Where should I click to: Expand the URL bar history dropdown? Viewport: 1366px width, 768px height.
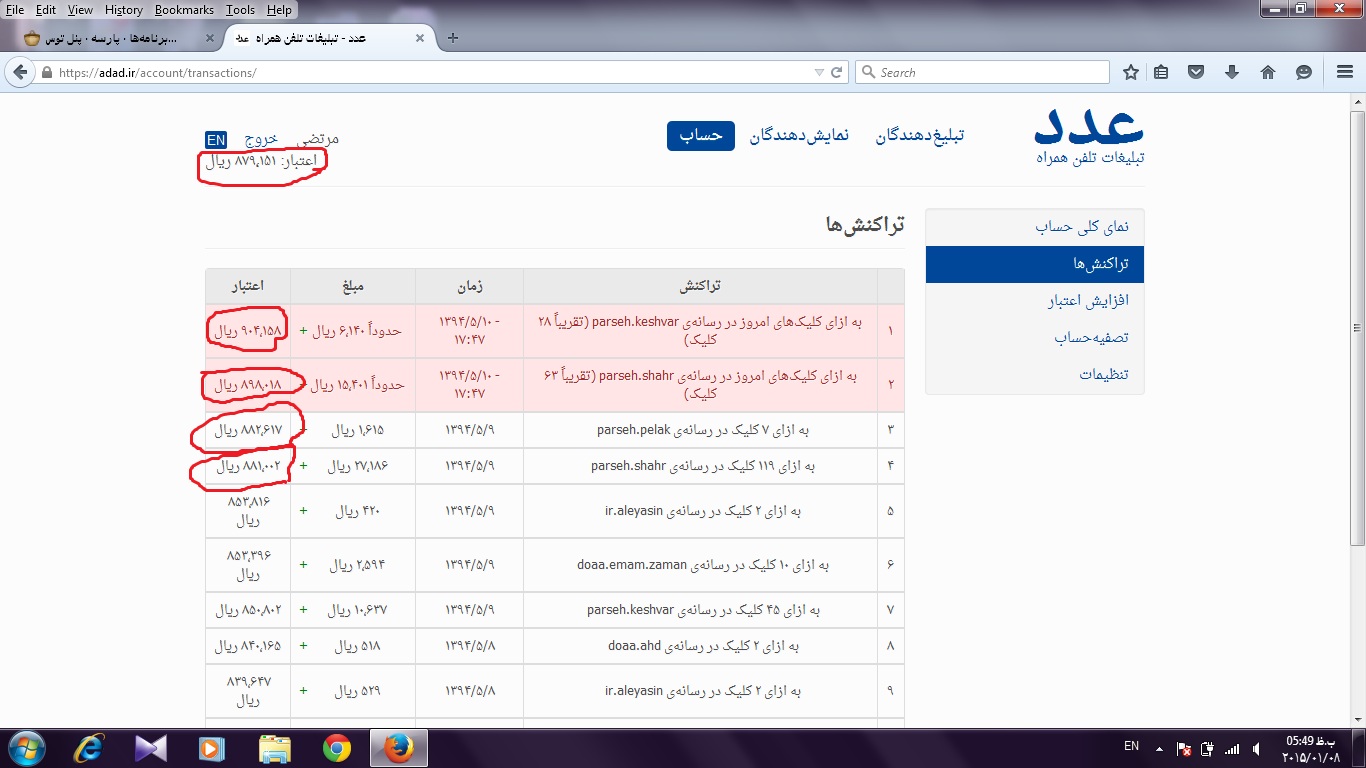819,72
